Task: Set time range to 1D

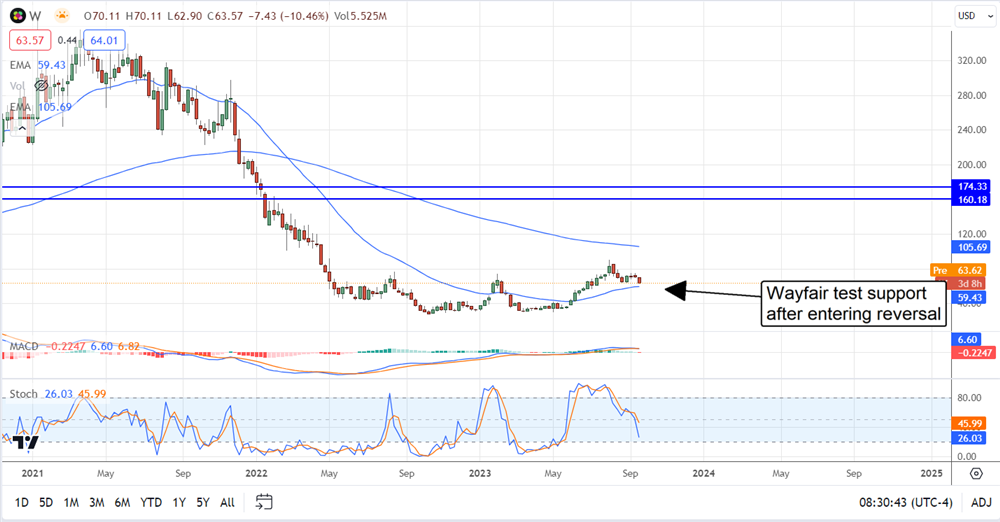Action: tap(22, 503)
